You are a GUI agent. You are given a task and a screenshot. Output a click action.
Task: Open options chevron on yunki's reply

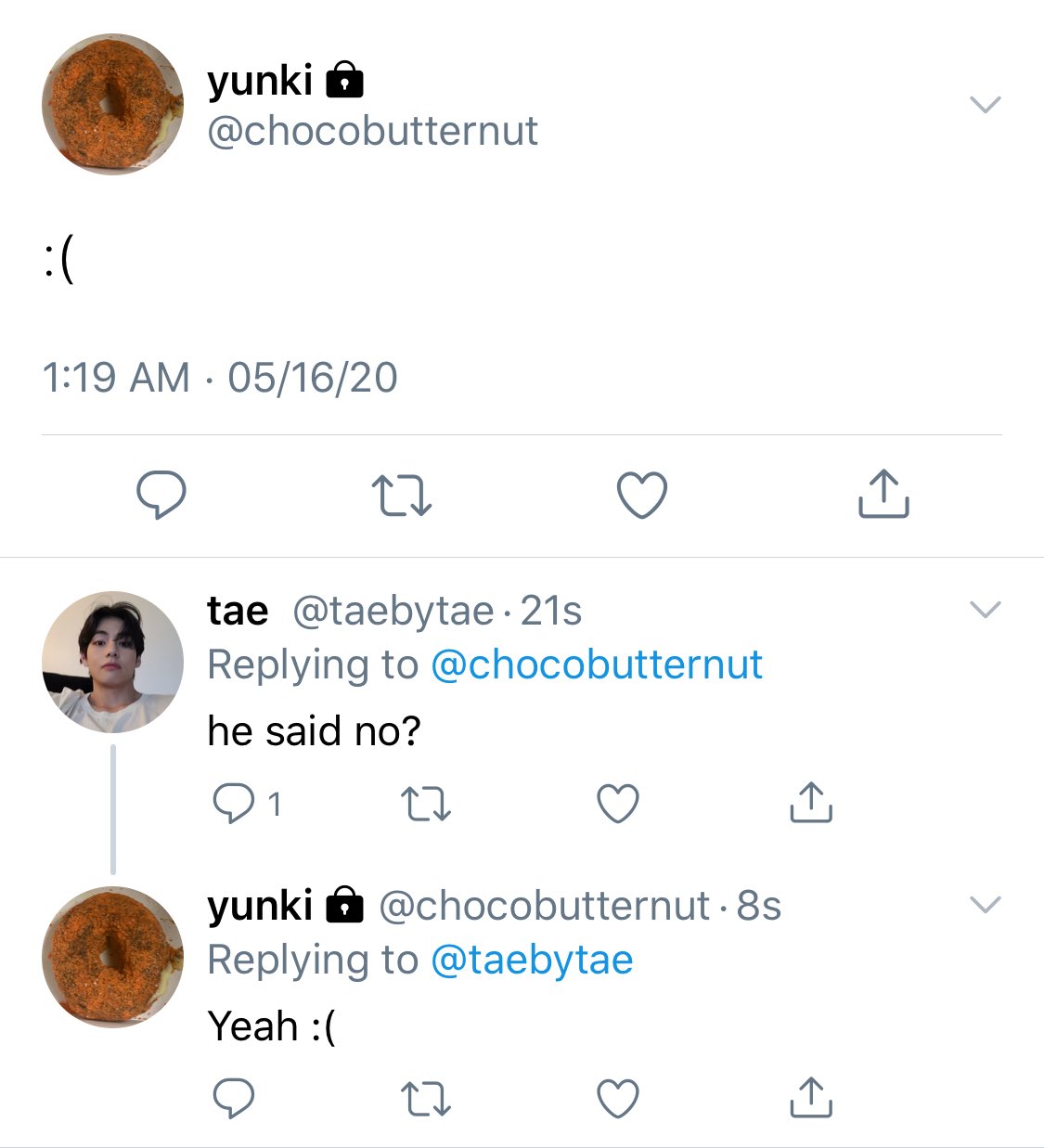click(x=985, y=904)
